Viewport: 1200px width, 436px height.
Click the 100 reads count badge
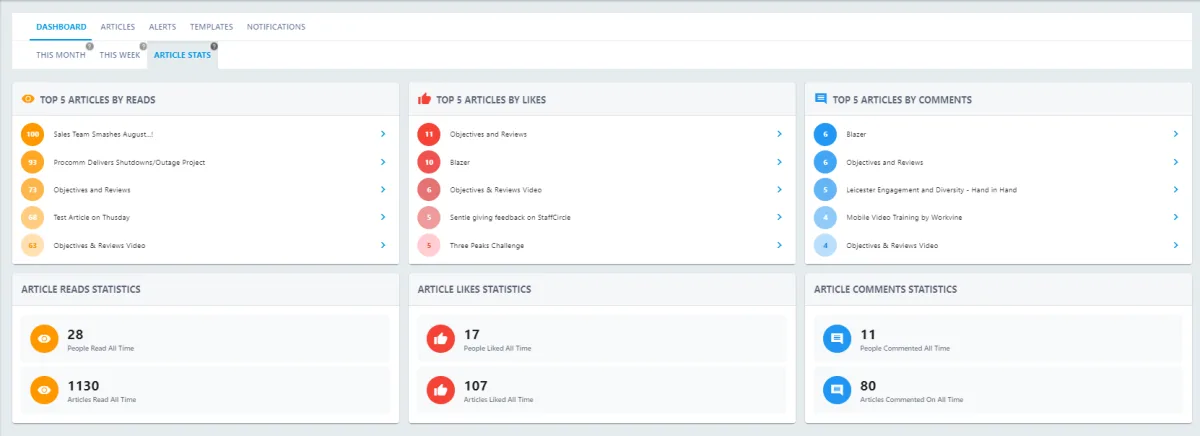coord(33,134)
